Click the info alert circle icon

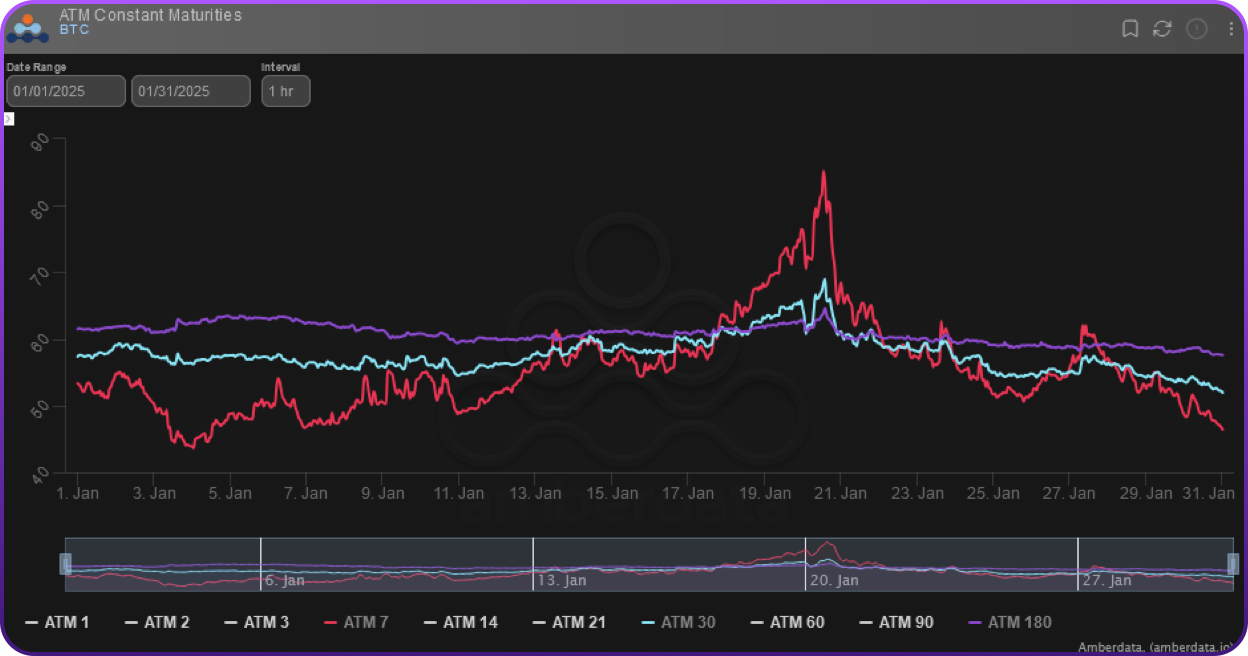pyautogui.click(x=1196, y=29)
